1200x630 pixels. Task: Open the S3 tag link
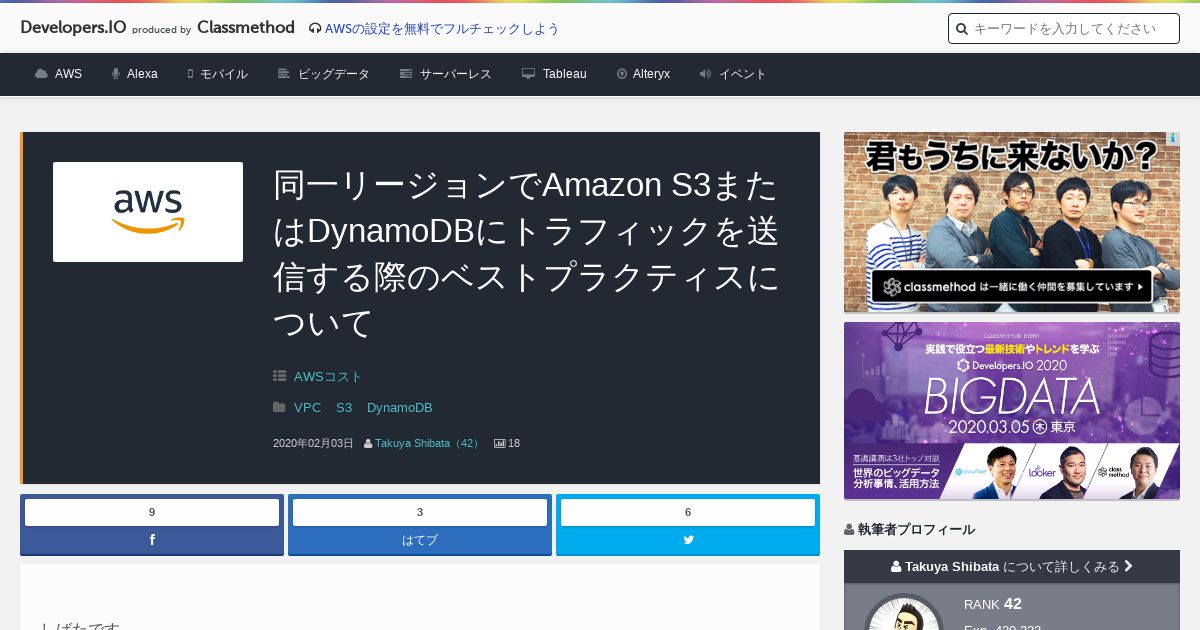pos(344,408)
